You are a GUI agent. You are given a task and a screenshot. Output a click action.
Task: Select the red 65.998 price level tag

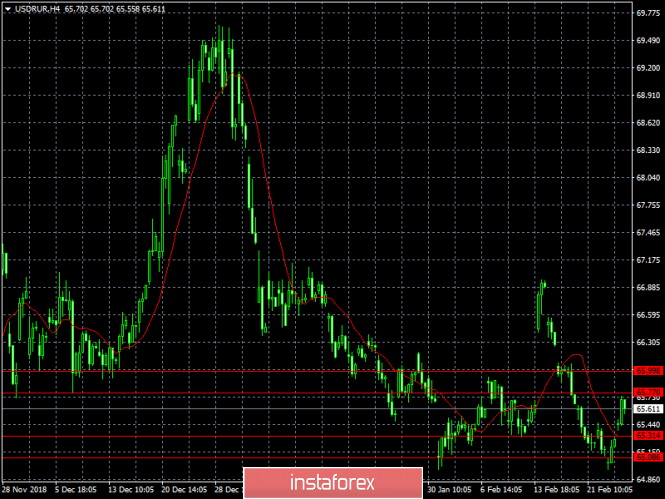[x=648, y=370]
